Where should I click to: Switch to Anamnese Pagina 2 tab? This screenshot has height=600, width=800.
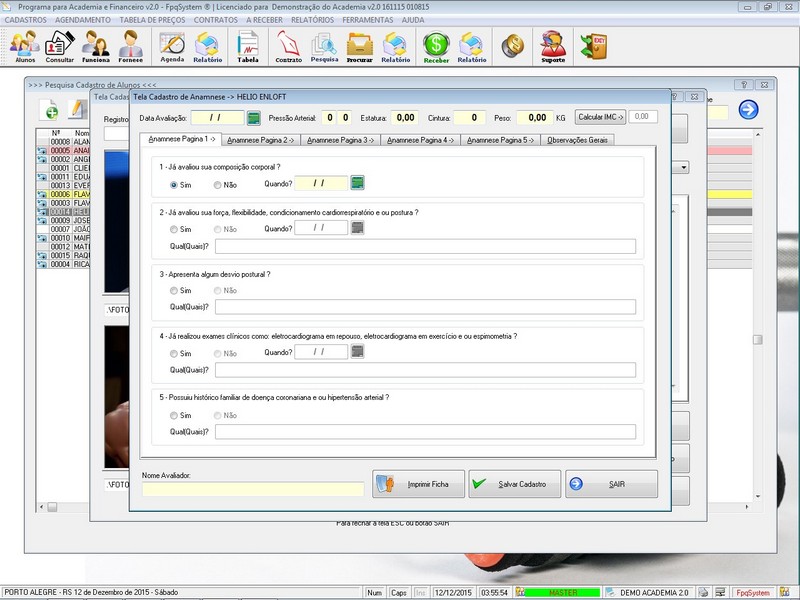(261, 140)
